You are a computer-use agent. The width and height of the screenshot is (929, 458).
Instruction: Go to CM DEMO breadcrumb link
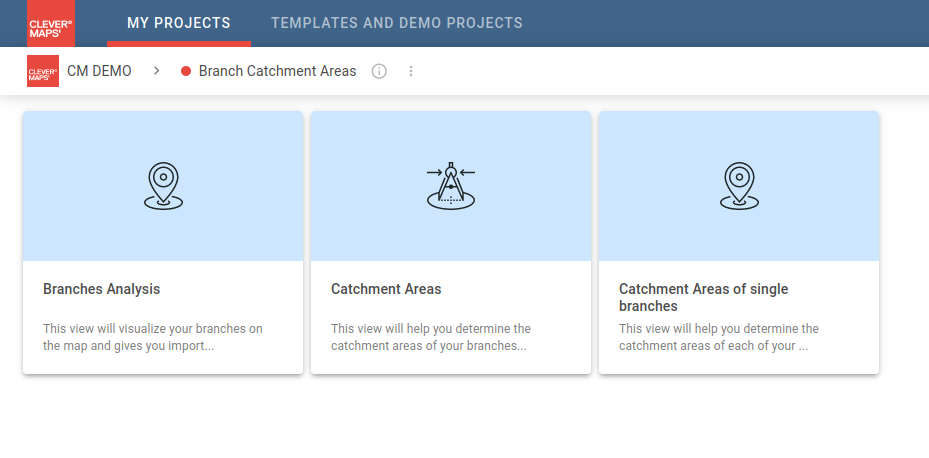click(x=99, y=71)
